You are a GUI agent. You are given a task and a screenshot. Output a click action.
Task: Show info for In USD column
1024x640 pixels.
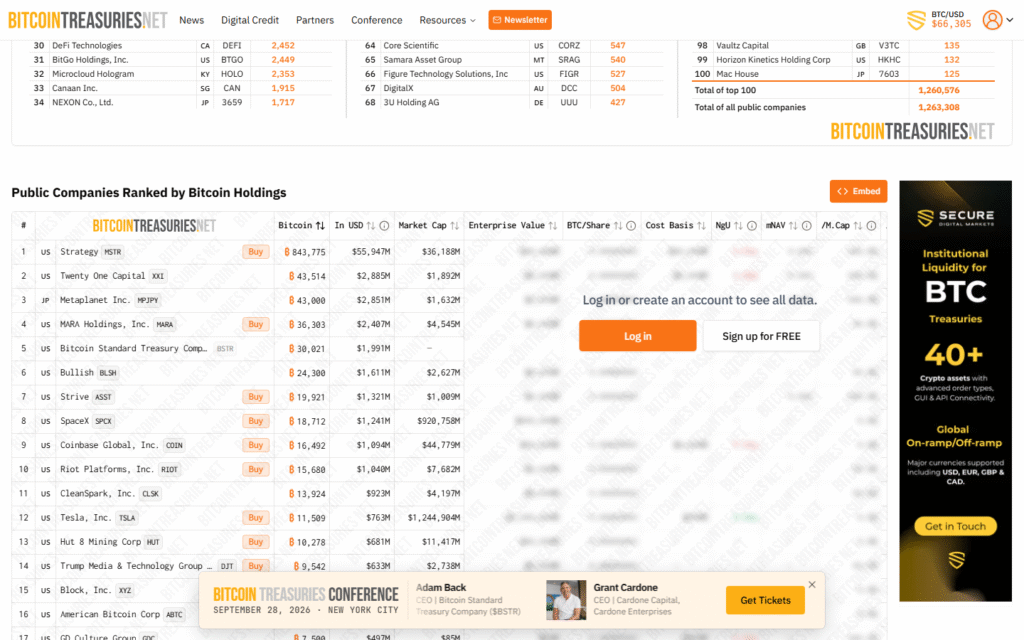coord(384,225)
